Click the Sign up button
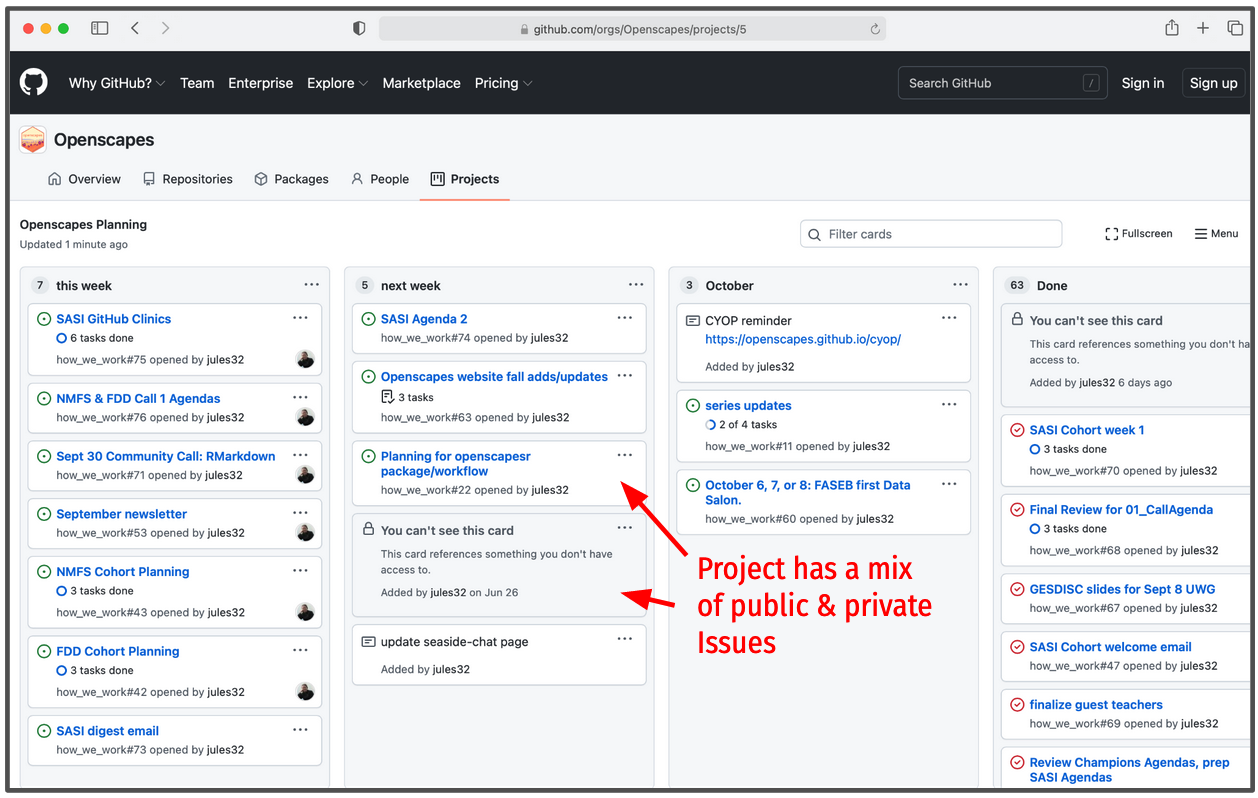 click(x=1213, y=83)
